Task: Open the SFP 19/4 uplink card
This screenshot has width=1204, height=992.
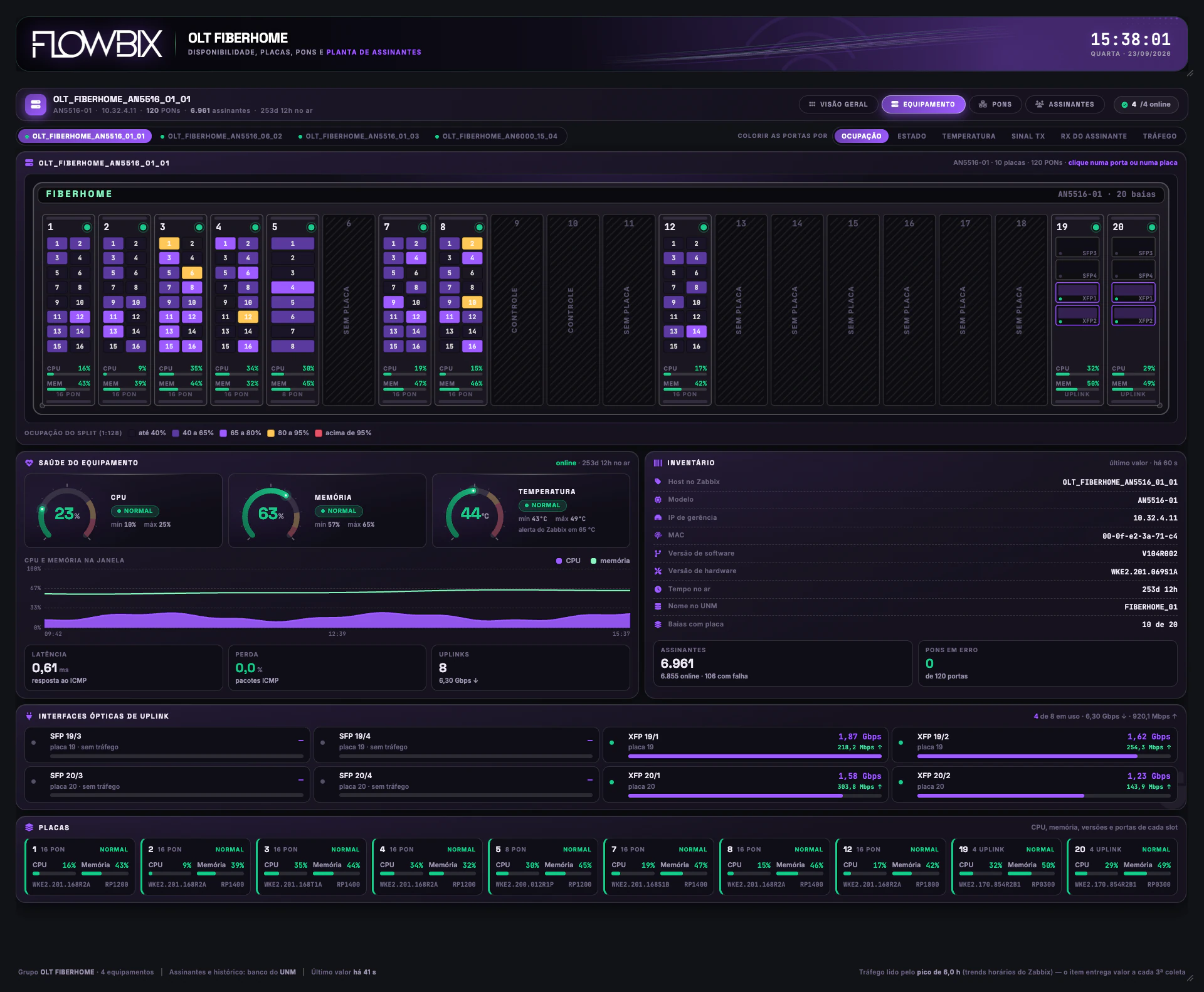Action: (457, 745)
